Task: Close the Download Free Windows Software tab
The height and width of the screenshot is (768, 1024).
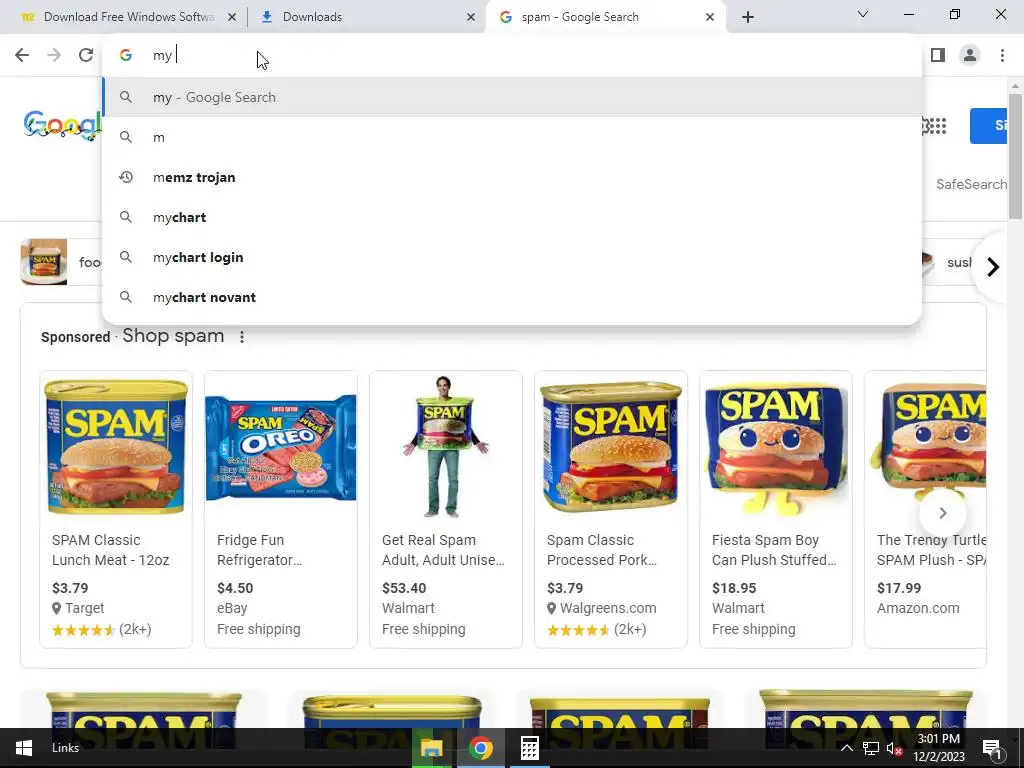Action: point(232,17)
